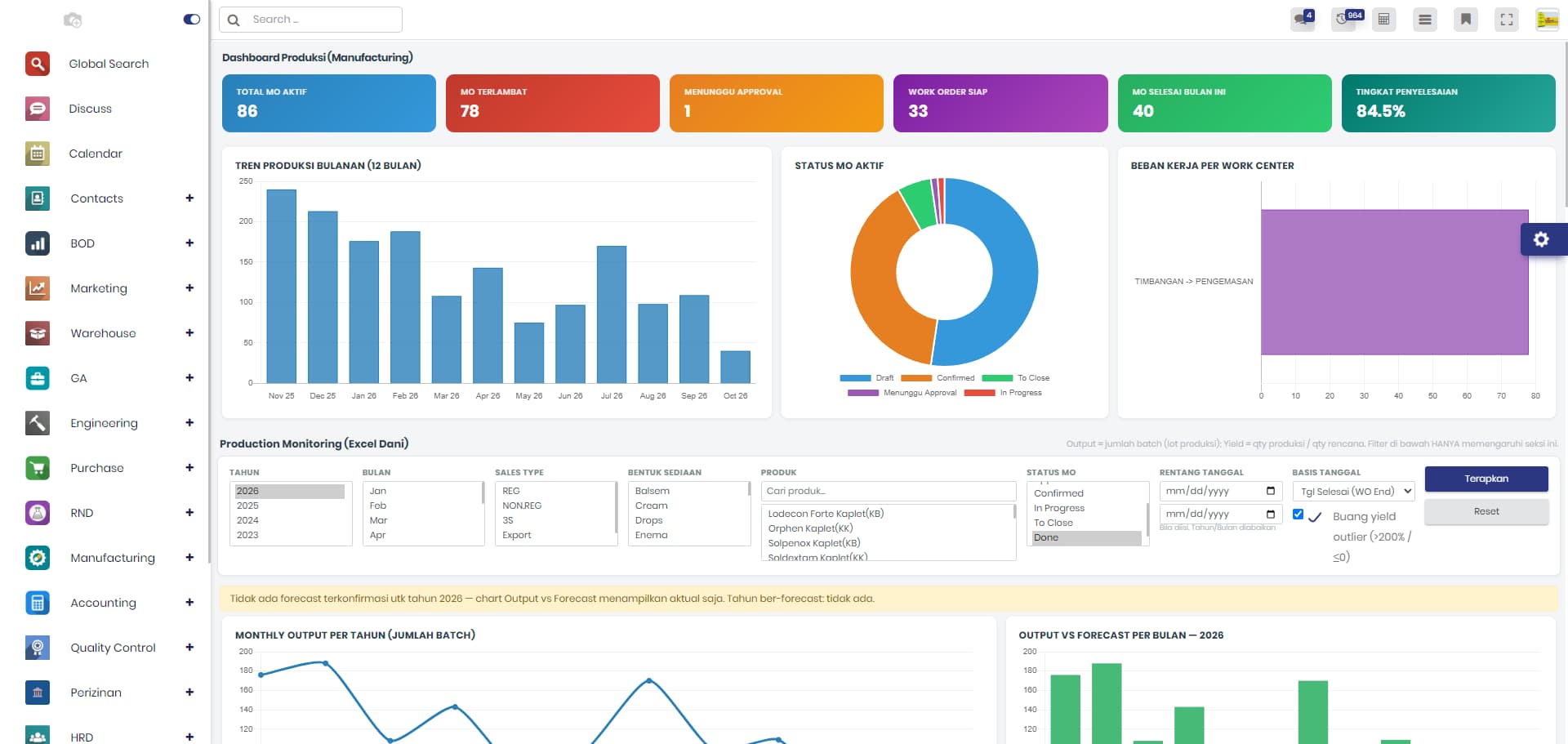Viewport: 1568px width, 744px height.
Task: Open conversations icon with badge 4
Action: [1303, 19]
